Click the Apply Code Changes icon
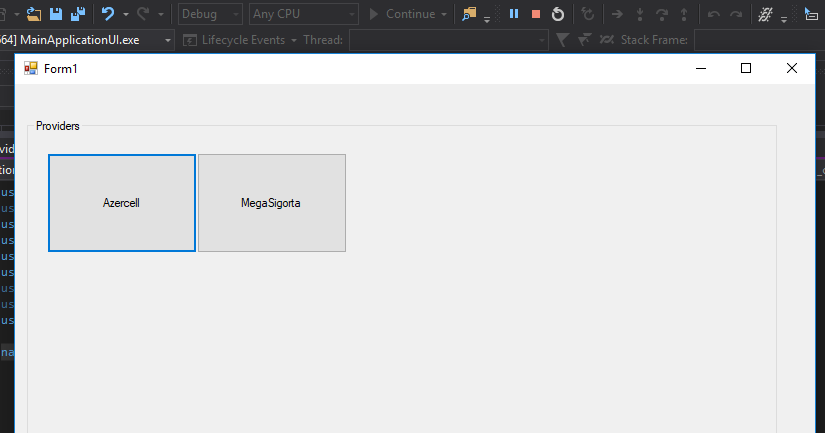Viewport: 825px width, 433px height. tap(588, 14)
